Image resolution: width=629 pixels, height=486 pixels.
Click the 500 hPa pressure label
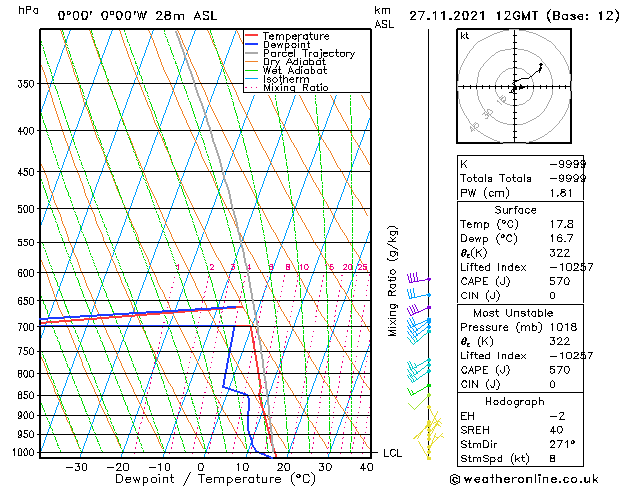click(x=26, y=209)
